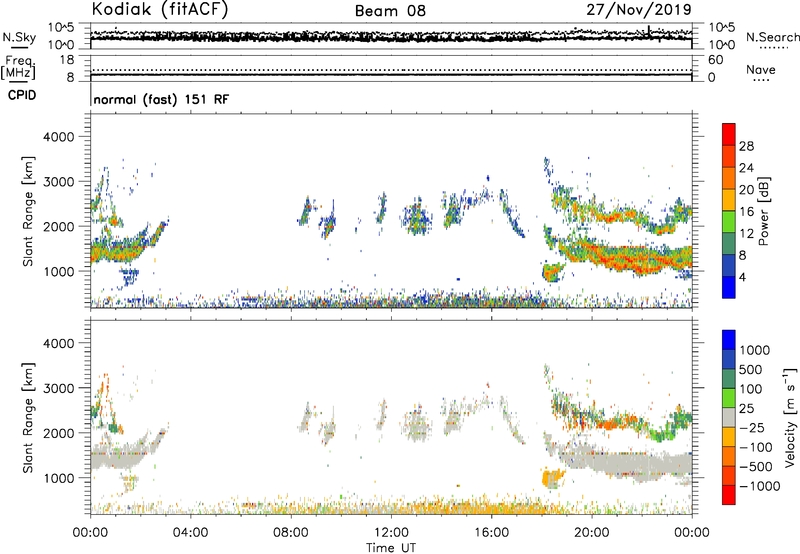Click the "Slant Range [km]" label of velocity panel
This screenshot has height=554, width=800.
(x=28, y=417)
